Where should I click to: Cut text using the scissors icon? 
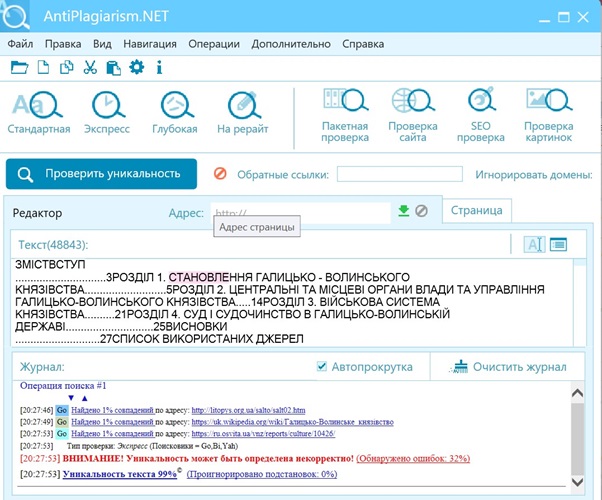[90, 67]
